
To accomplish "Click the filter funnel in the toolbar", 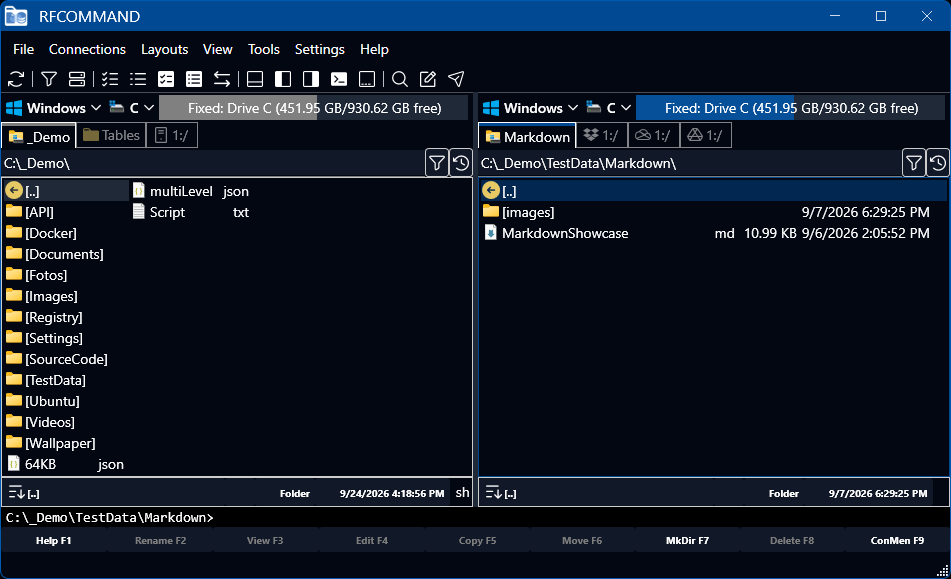I will (x=49, y=79).
